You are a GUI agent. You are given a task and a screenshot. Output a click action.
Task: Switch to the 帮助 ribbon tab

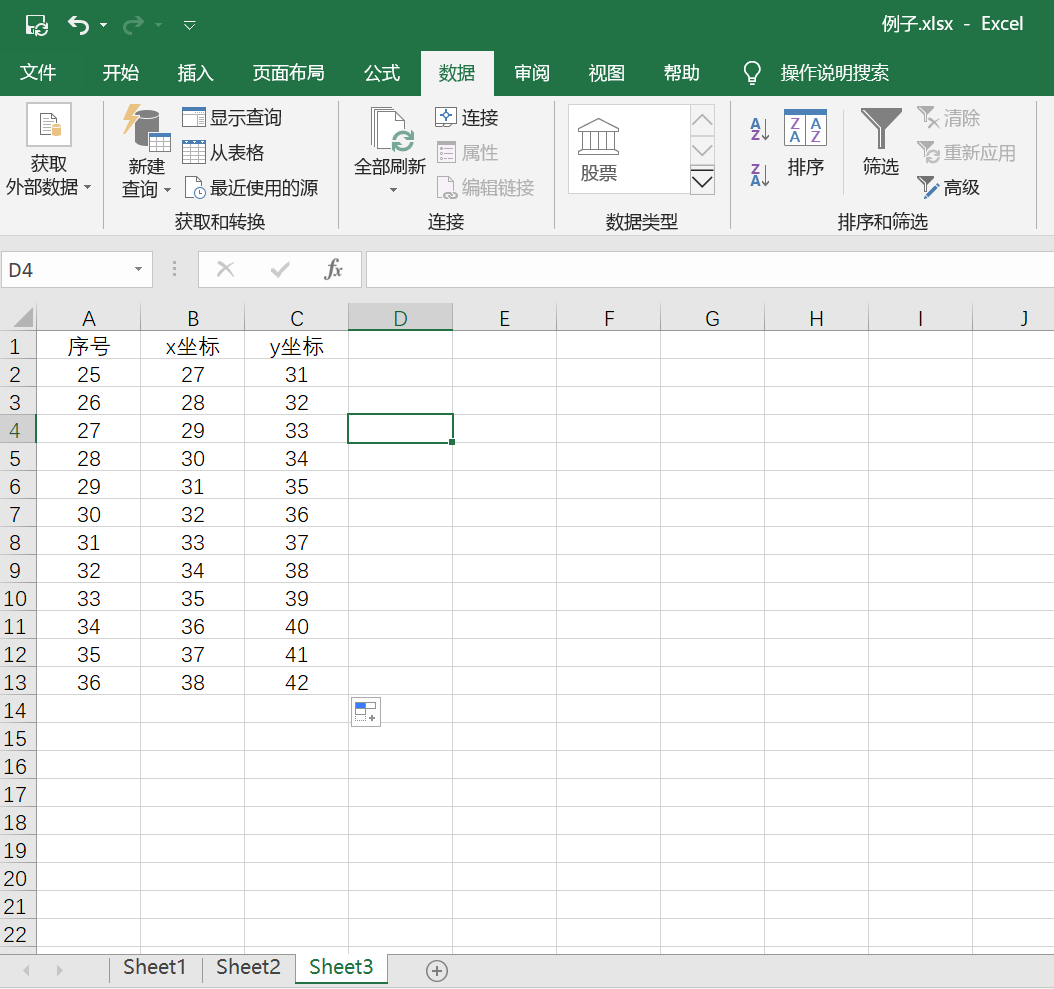682,73
